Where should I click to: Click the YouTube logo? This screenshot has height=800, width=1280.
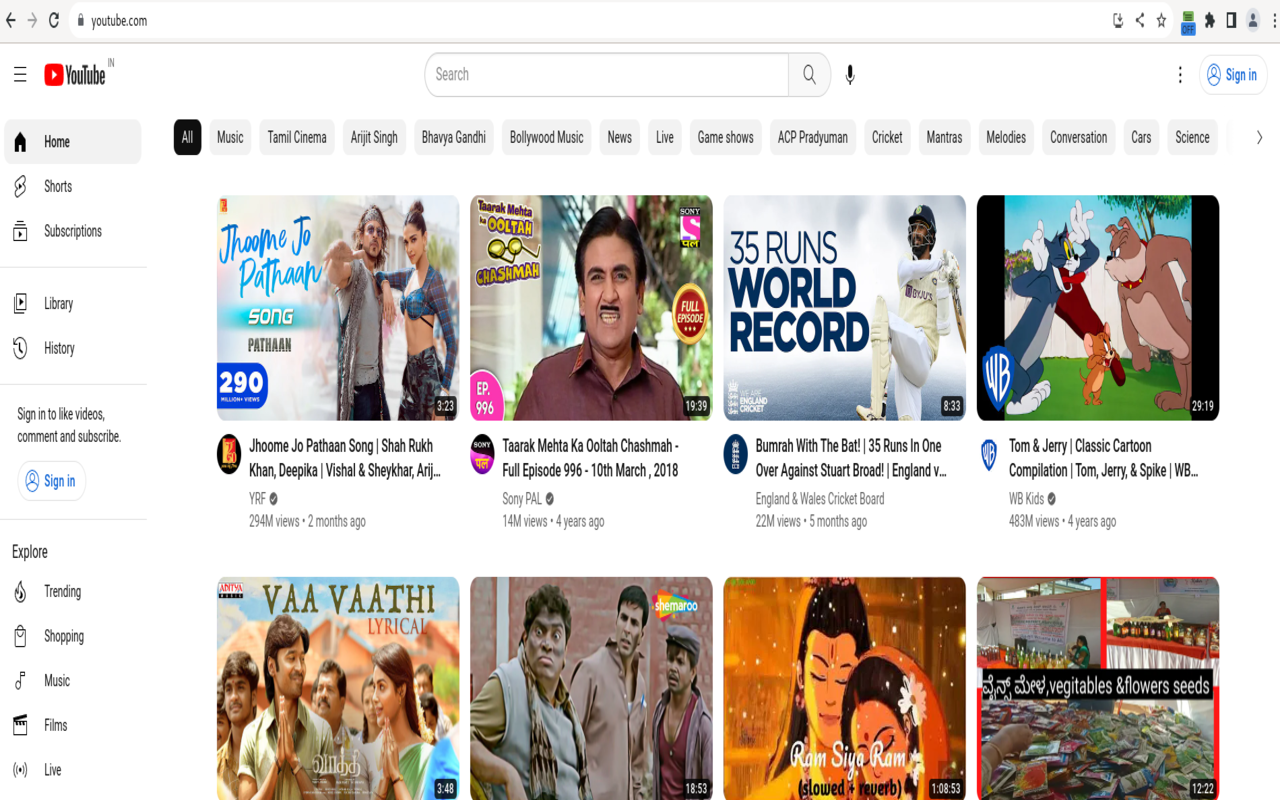point(75,75)
